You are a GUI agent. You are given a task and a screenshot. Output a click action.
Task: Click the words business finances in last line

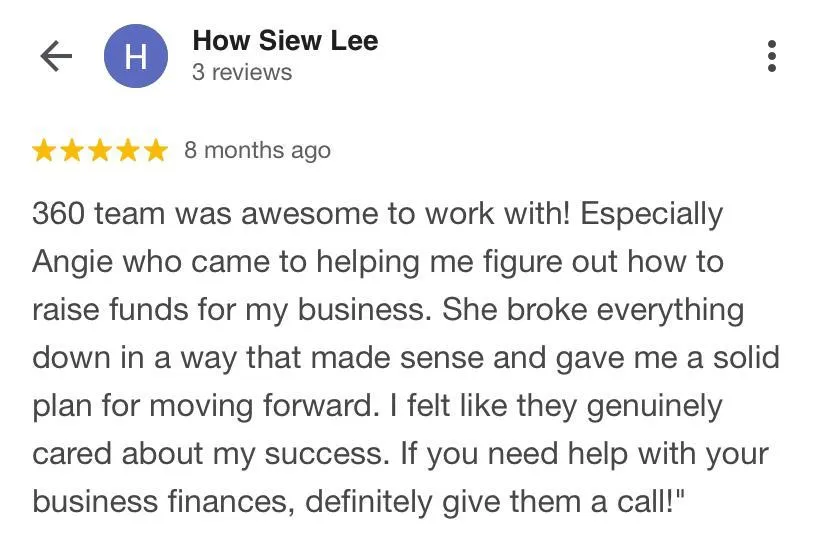(161, 502)
